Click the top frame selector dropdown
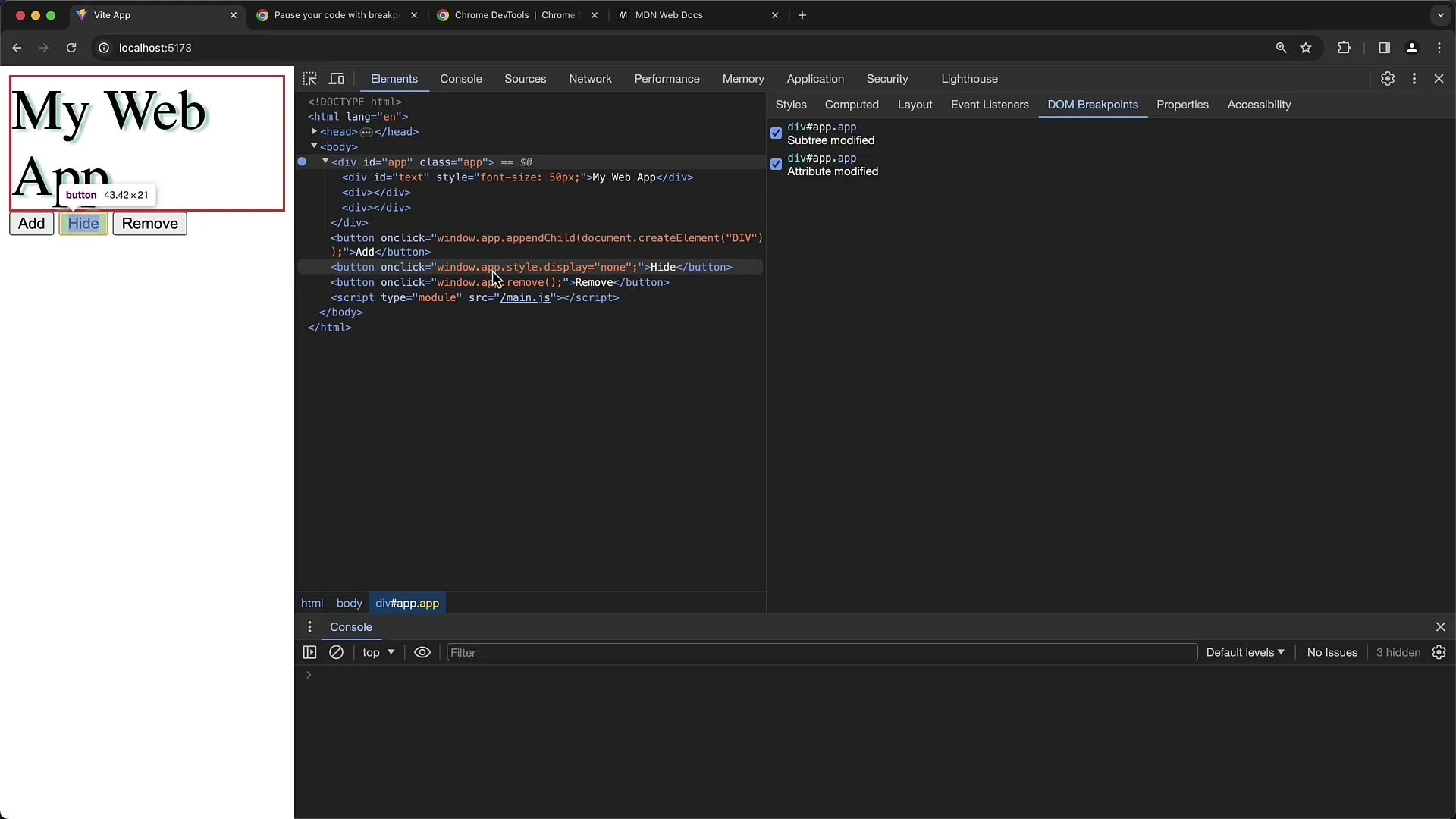This screenshot has width=1456, height=819. pyautogui.click(x=378, y=652)
